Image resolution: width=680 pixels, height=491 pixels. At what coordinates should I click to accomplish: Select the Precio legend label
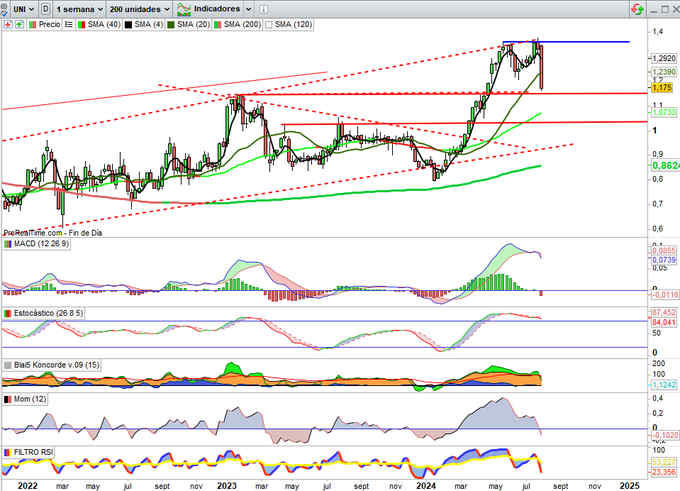pos(49,25)
